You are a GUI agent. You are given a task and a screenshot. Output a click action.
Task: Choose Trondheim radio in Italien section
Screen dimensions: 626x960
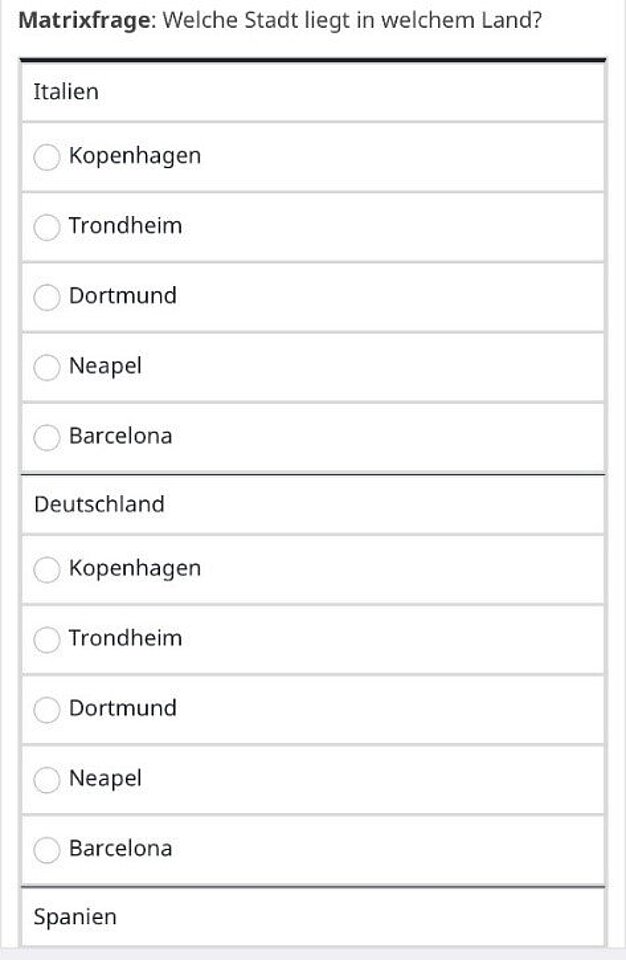[x=47, y=227]
